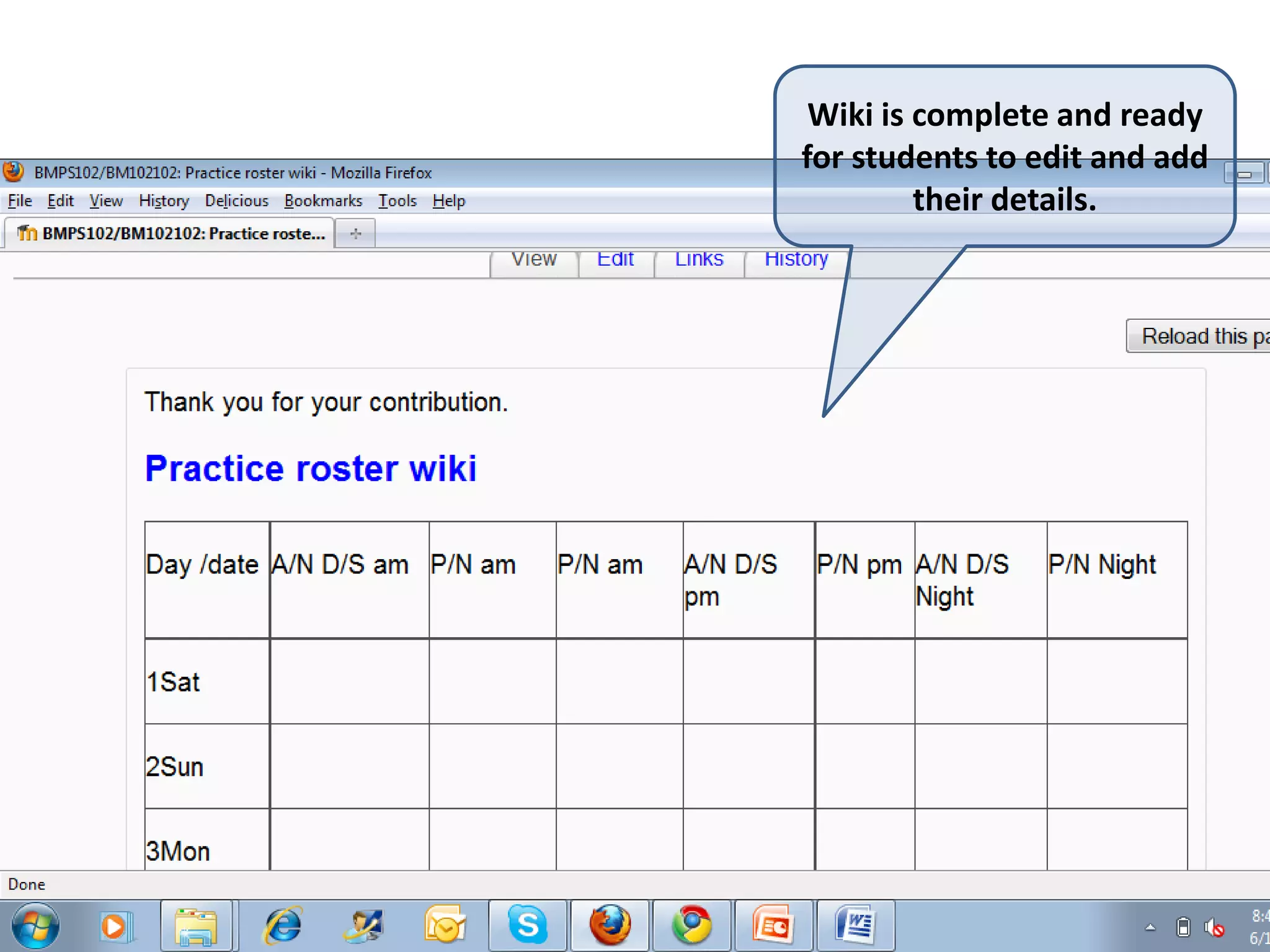Select the Practice roster browser tab

[x=169, y=233]
